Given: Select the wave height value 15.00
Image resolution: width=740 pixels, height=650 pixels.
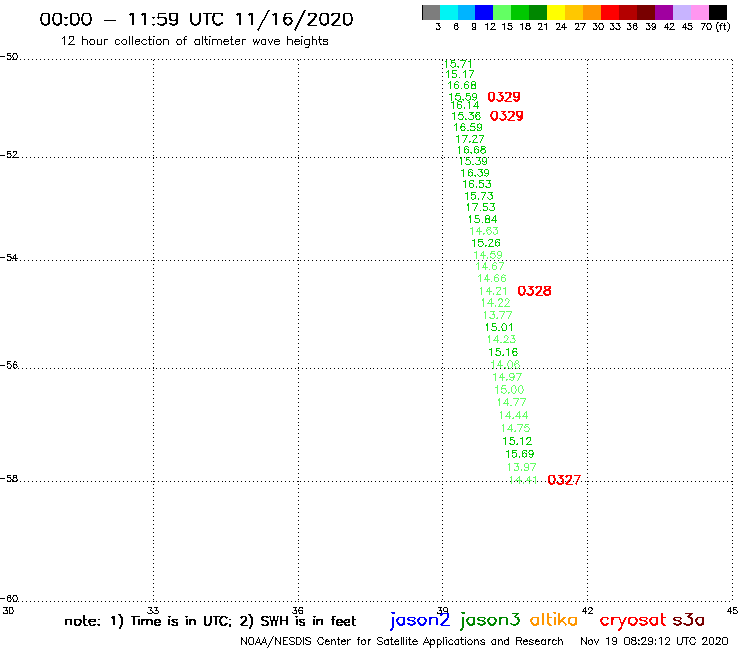Looking at the screenshot, I should click(x=509, y=390).
